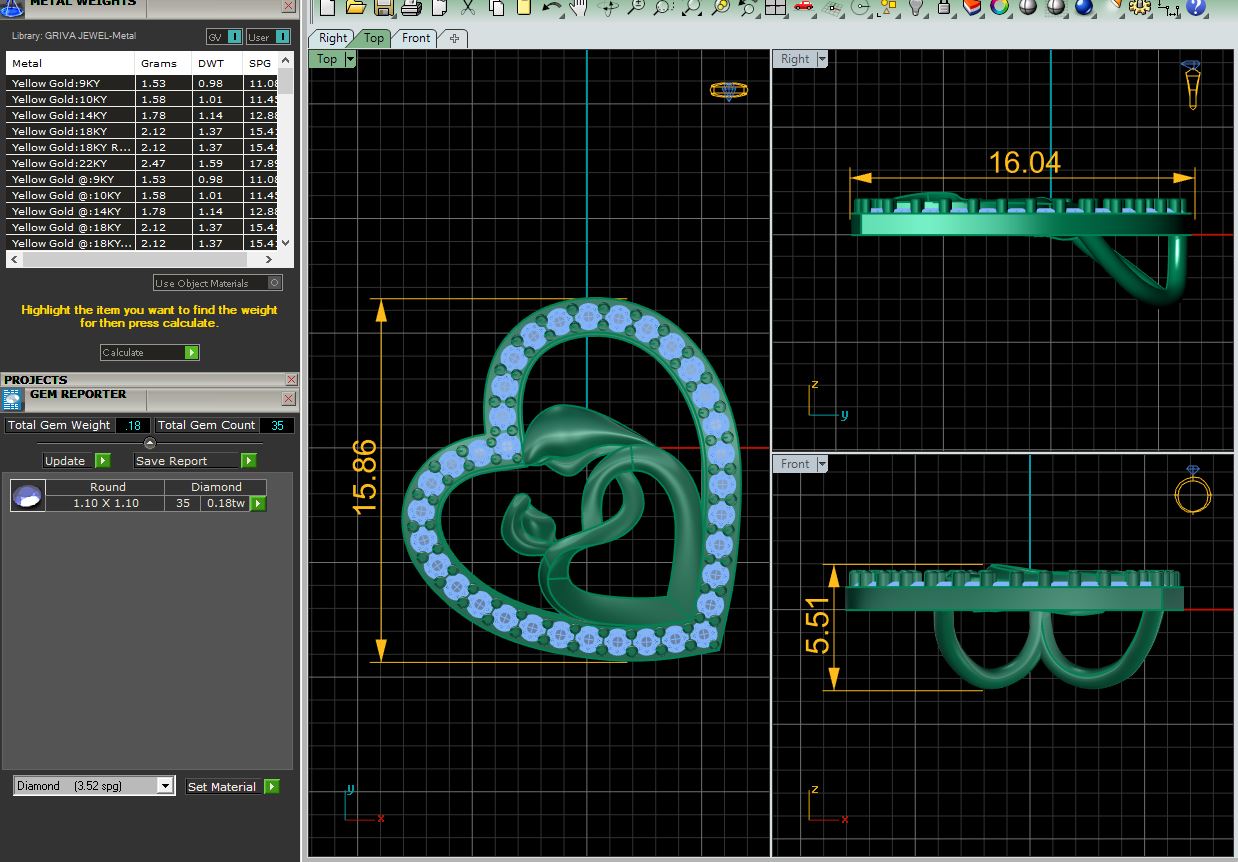Select the Yellow Gold:9KY row
The width and height of the screenshot is (1238, 862).
141,83
